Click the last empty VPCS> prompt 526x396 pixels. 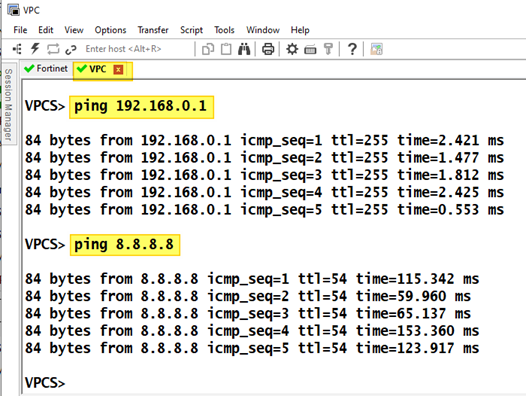(45, 383)
